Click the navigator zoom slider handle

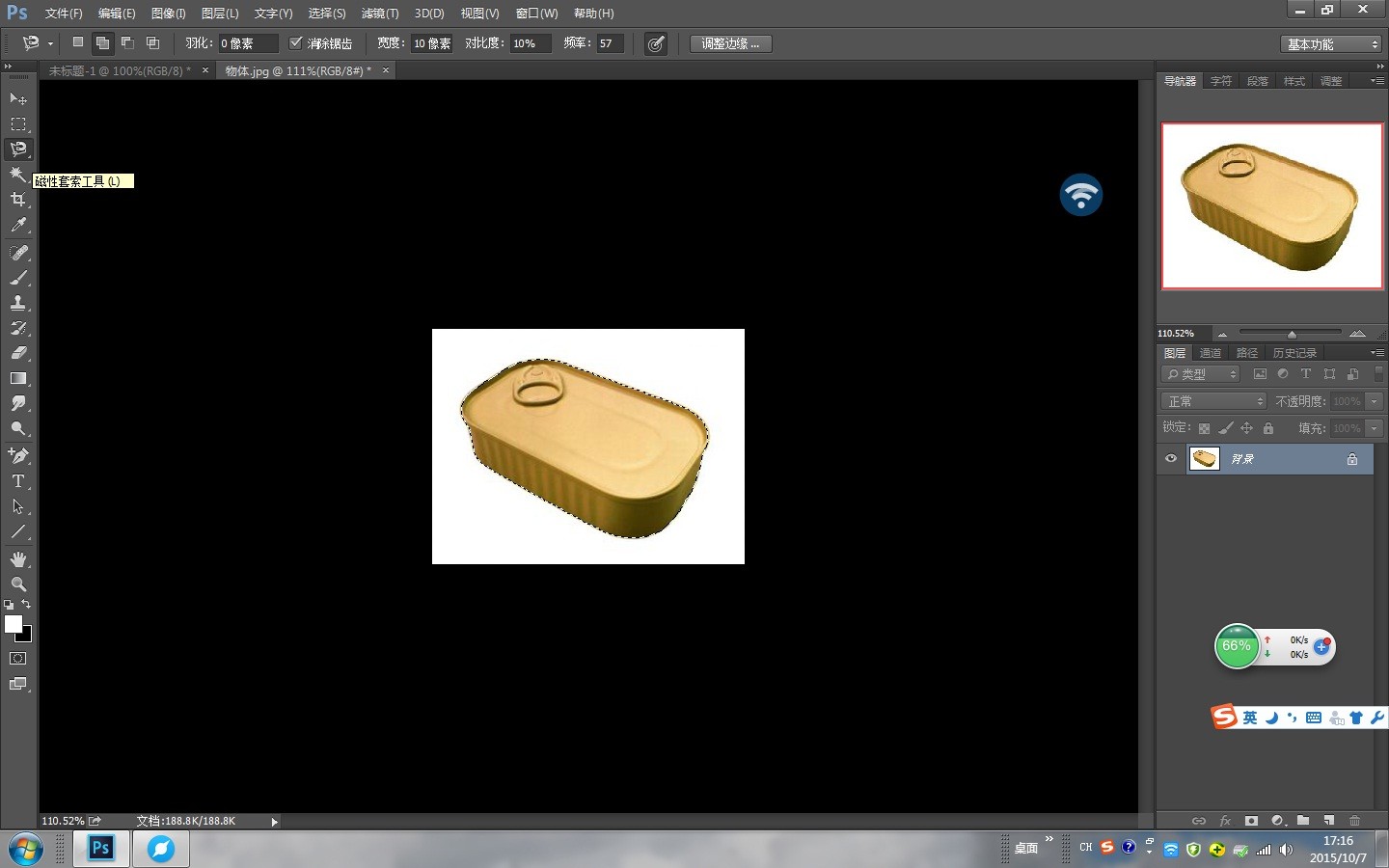pyautogui.click(x=1292, y=334)
